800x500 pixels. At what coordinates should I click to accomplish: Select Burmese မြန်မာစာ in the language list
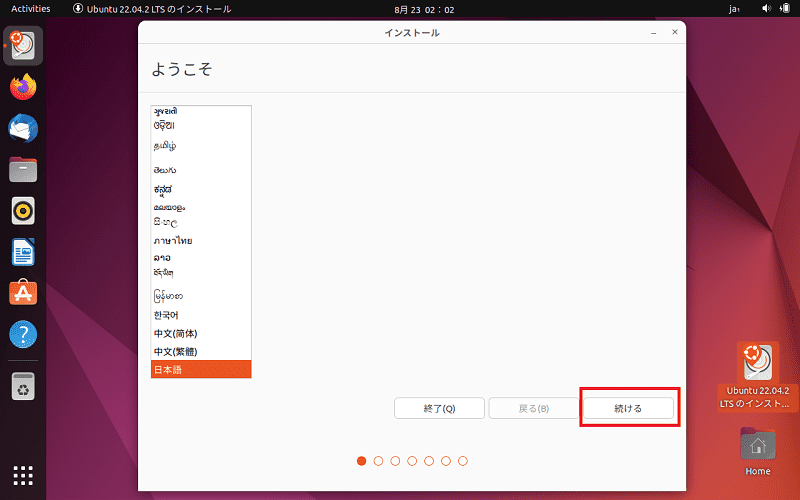click(201, 295)
